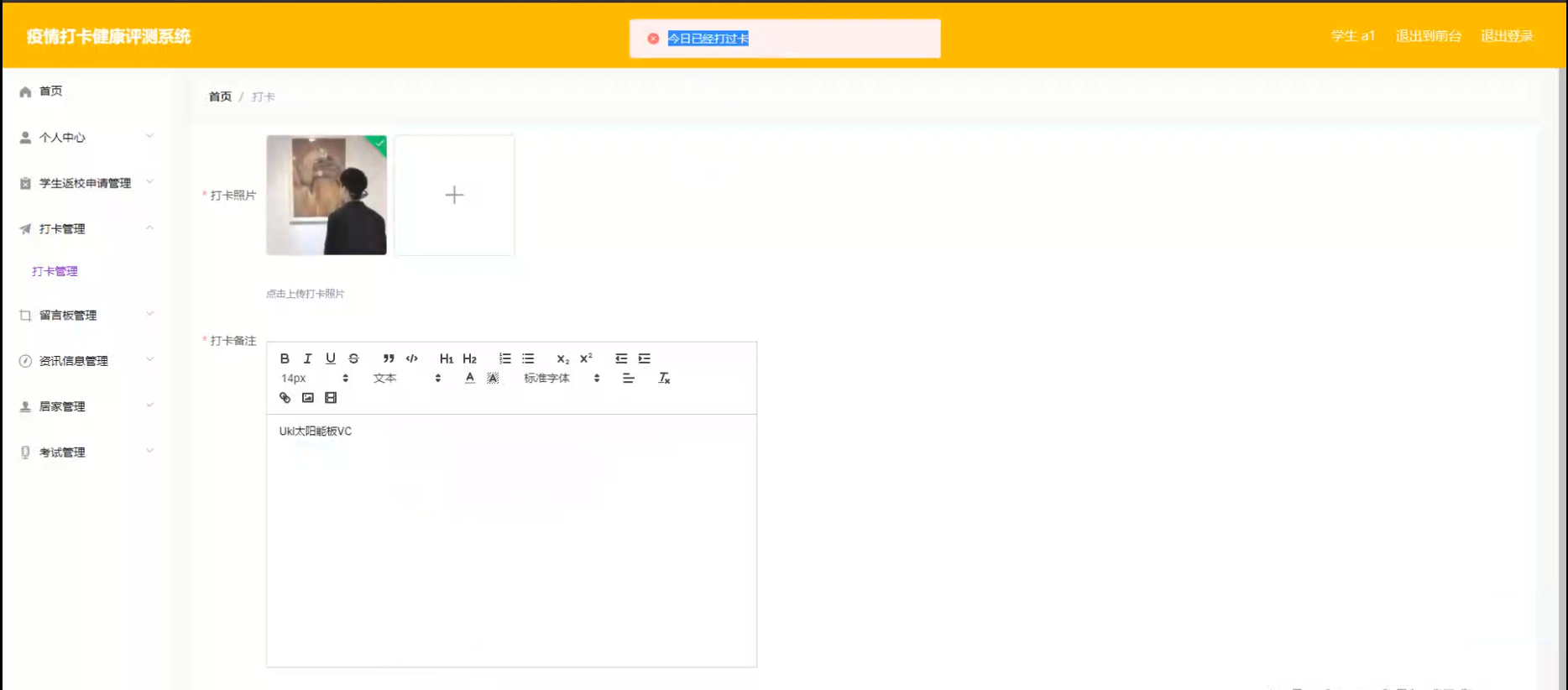Click inside the 打卡备注 text area
This screenshot has width=1568, height=690.
tap(511, 541)
